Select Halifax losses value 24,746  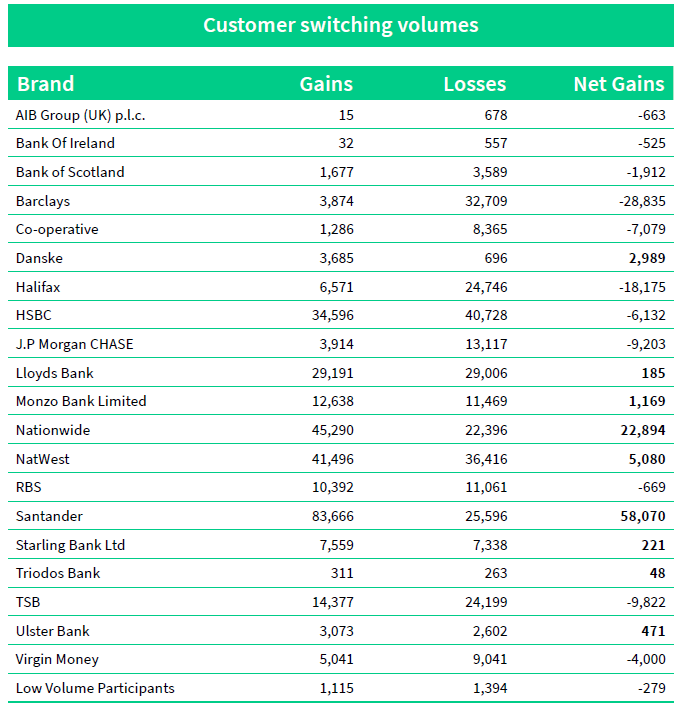click(486, 287)
